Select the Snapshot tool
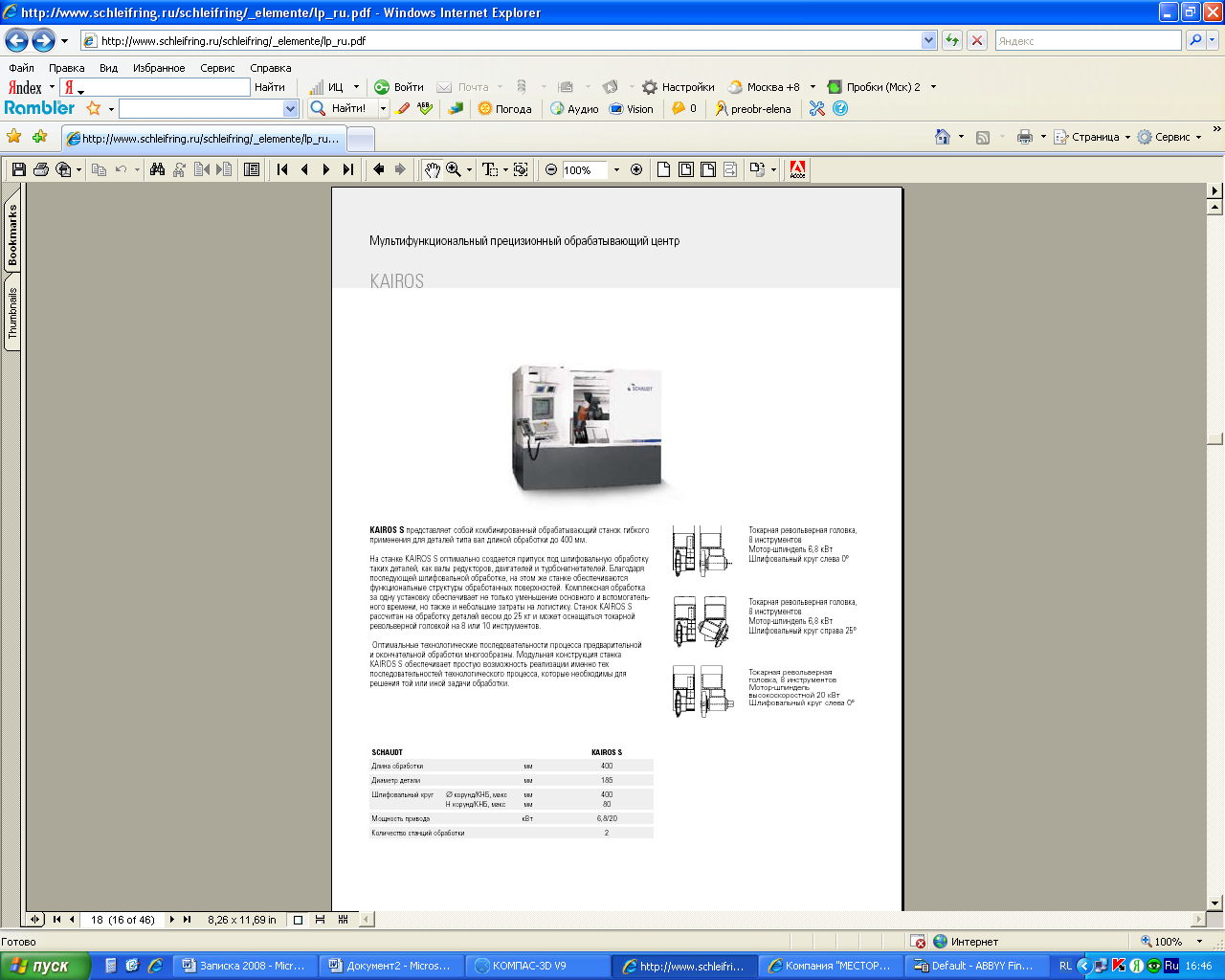 pos(521,169)
